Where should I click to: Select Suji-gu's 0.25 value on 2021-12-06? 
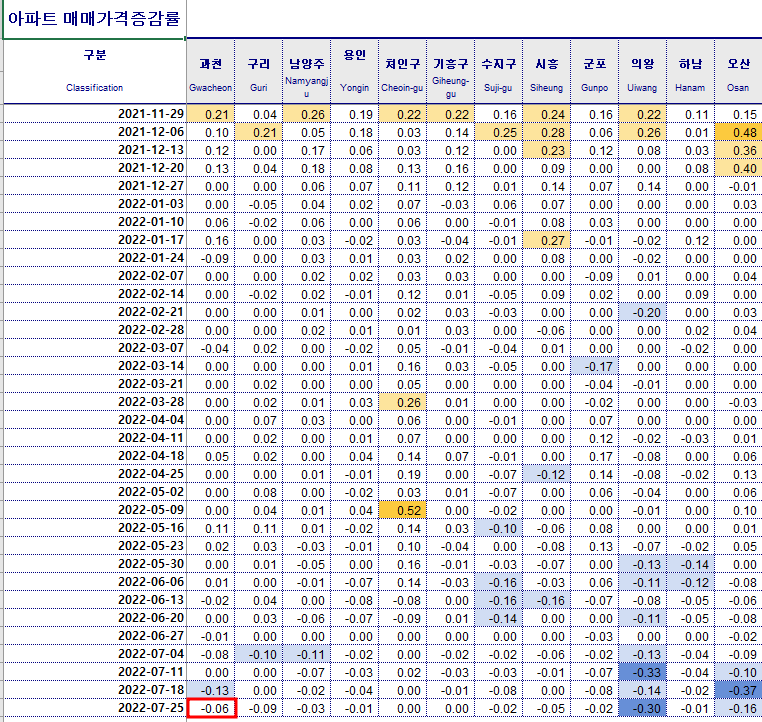(499, 132)
